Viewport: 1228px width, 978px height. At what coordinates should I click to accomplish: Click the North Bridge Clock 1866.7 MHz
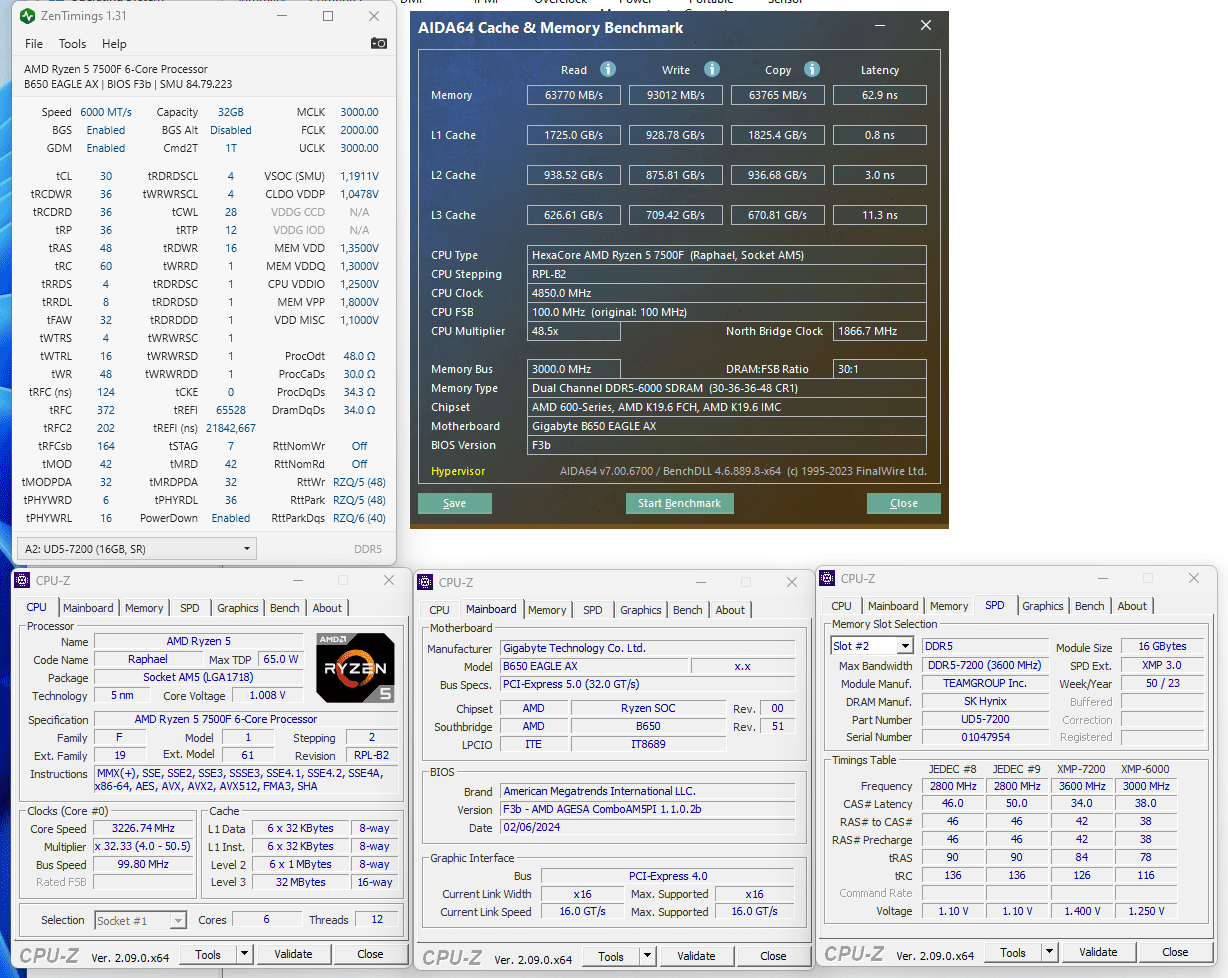[880, 331]
